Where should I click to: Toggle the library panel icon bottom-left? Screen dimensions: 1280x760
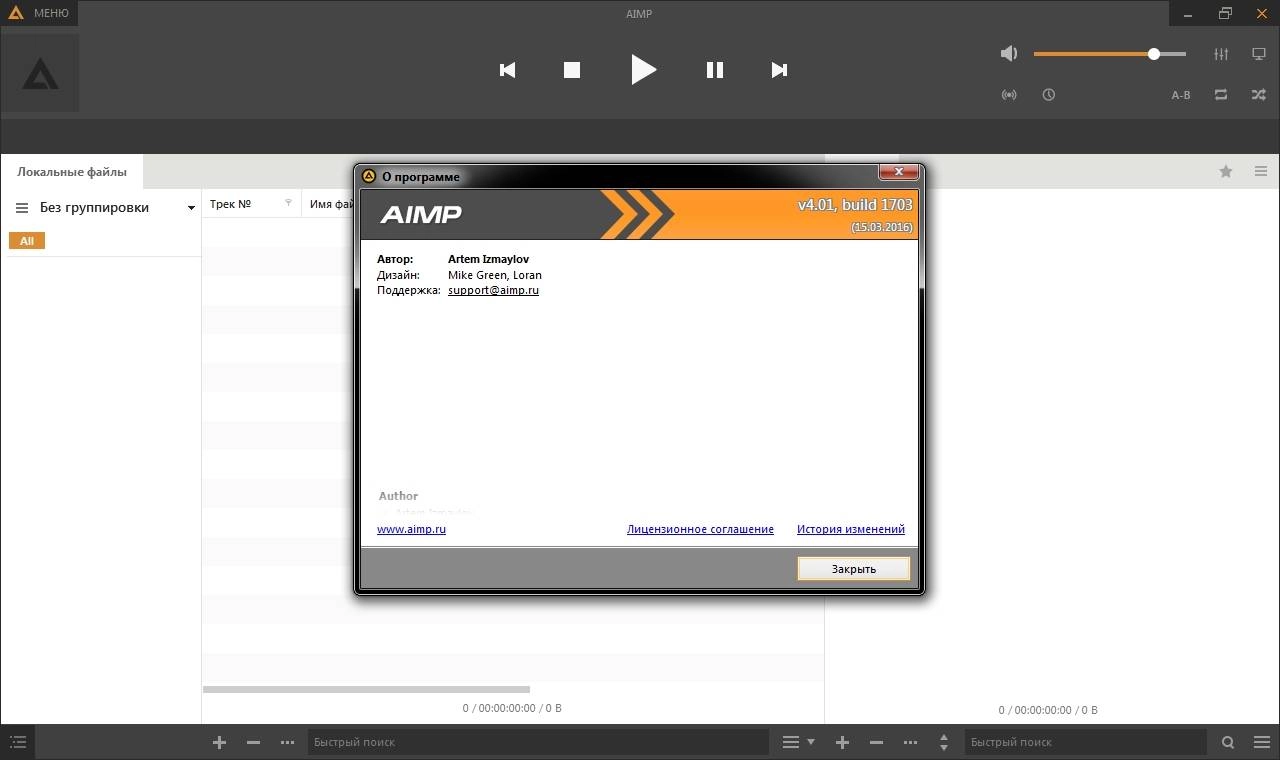18,742
